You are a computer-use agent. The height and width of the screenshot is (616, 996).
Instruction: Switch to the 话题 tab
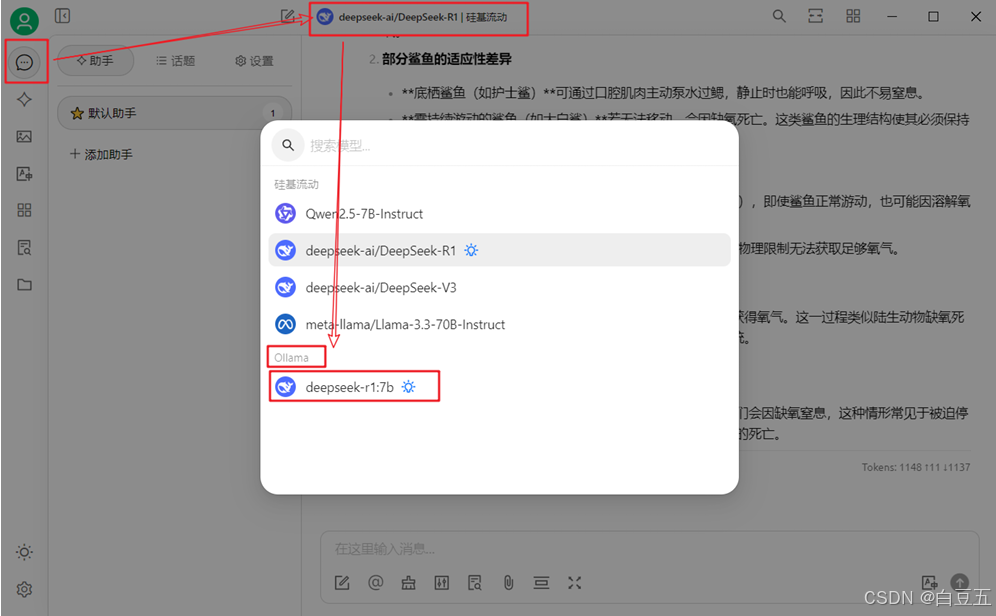point(175,61)
